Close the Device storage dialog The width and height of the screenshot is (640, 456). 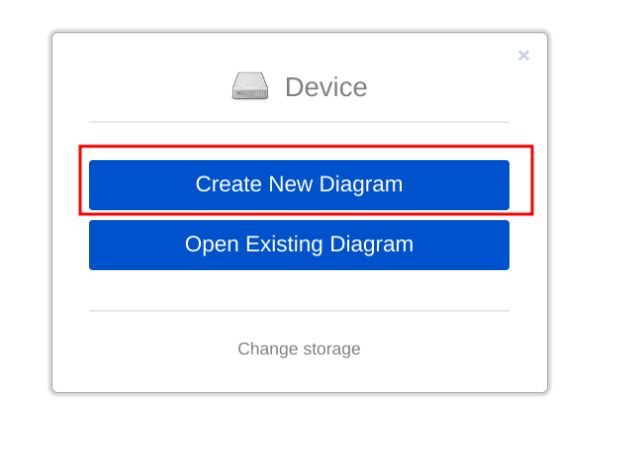point(523,56)
